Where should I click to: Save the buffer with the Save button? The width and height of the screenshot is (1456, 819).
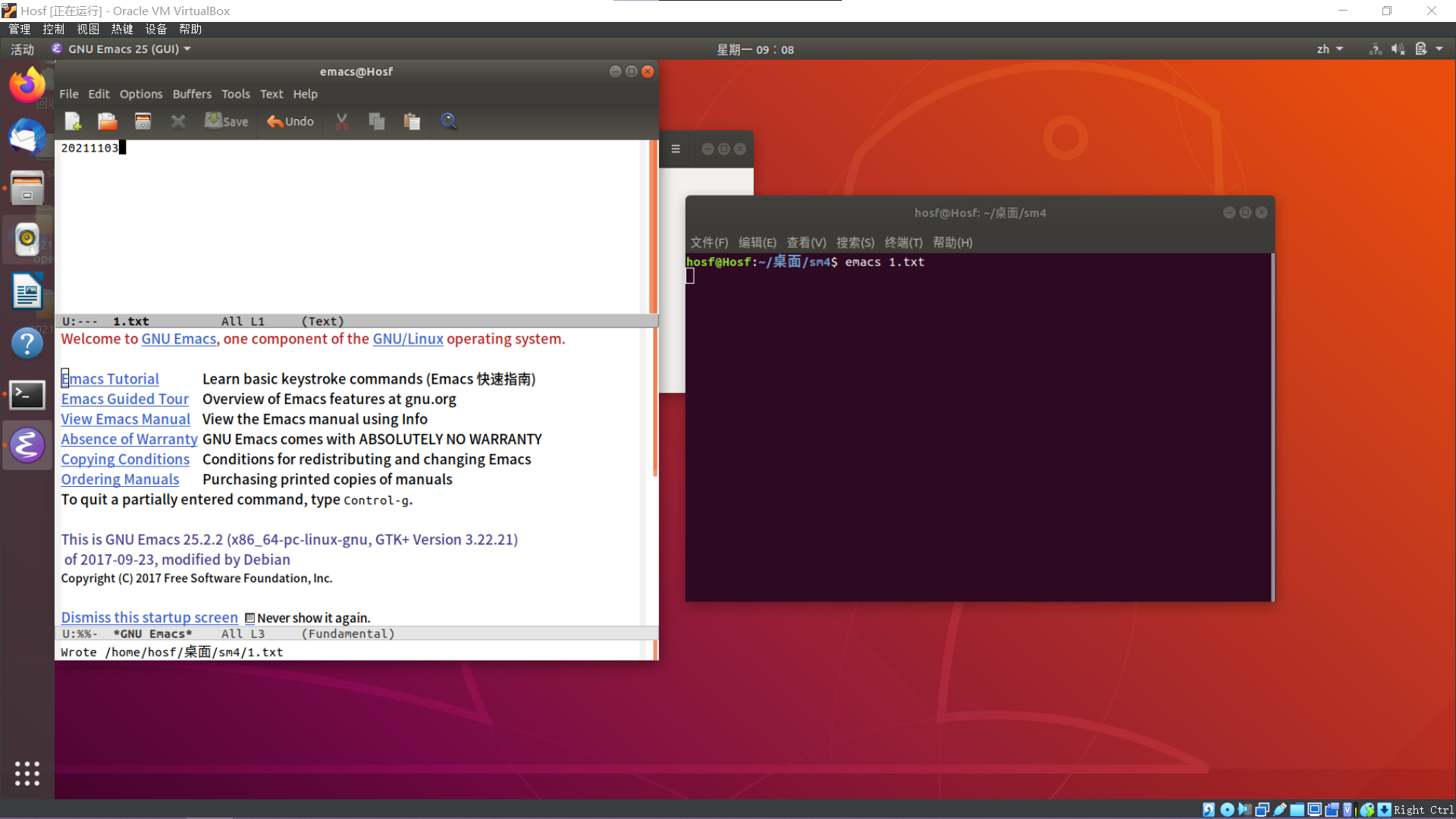click(226, 121)
